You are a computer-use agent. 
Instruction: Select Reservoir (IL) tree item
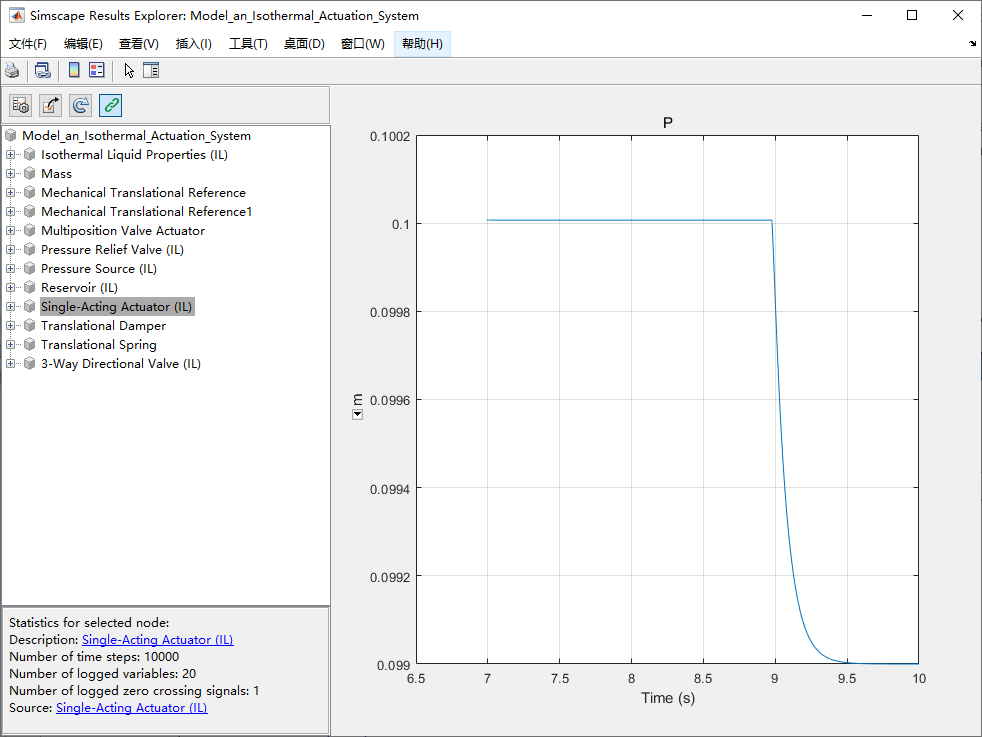pos(80,287)
